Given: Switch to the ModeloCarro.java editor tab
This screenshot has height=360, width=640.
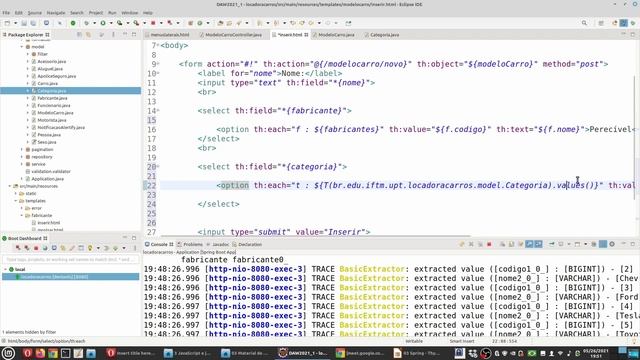Looking at the screenshot, I should click(x=336, y=35).
